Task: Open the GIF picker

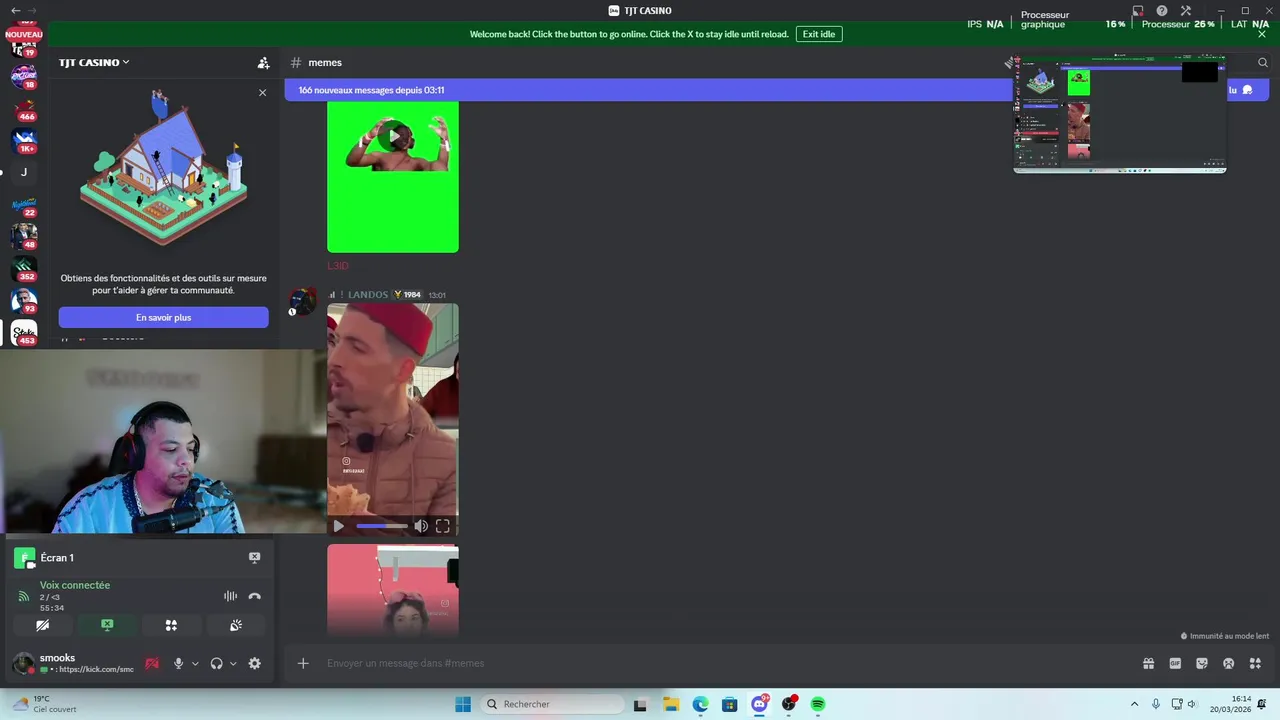Action: point(1175,663)
